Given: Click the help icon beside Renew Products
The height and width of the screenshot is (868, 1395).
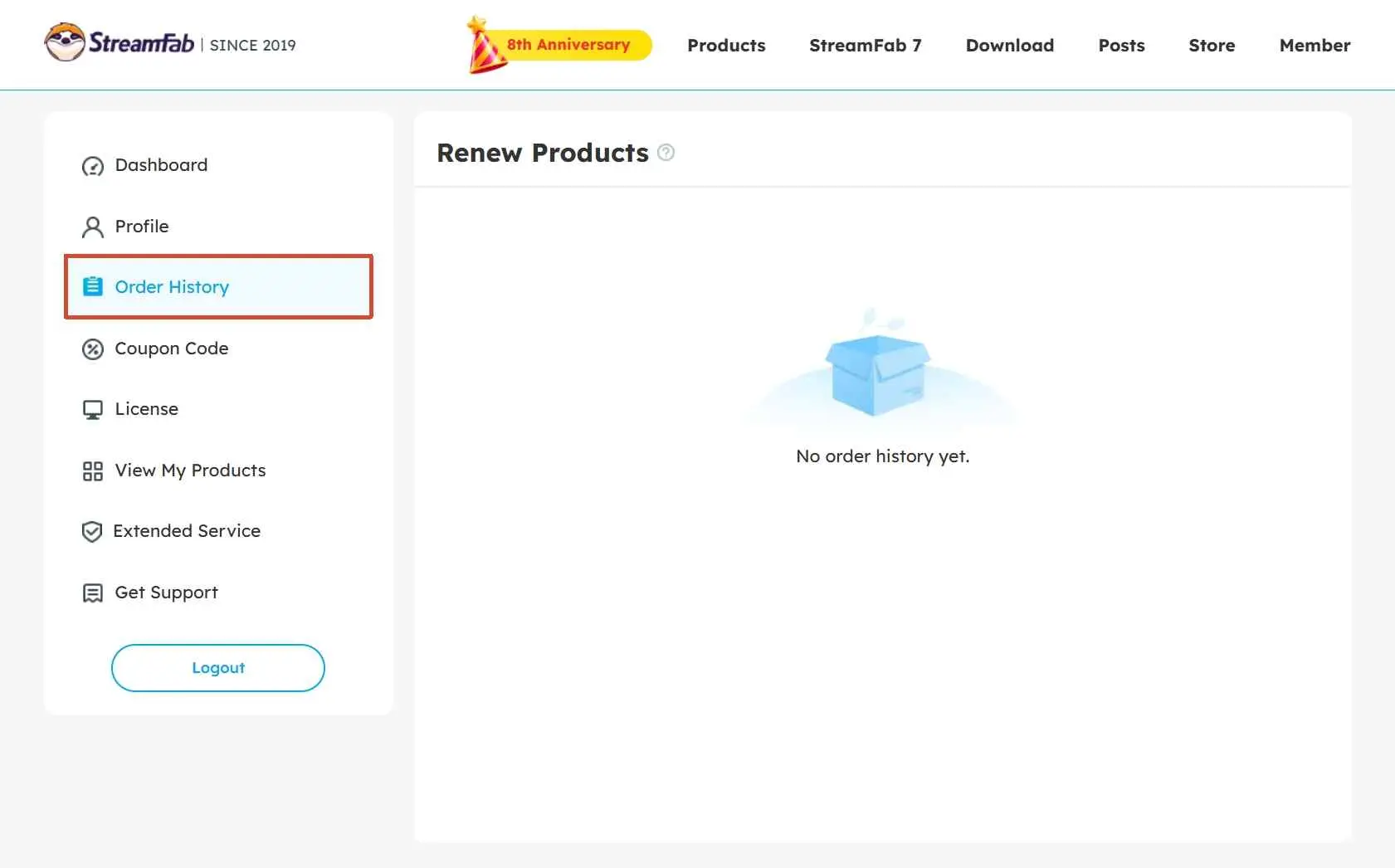Looking at the screenshot, I should click(x=666, y=153).
